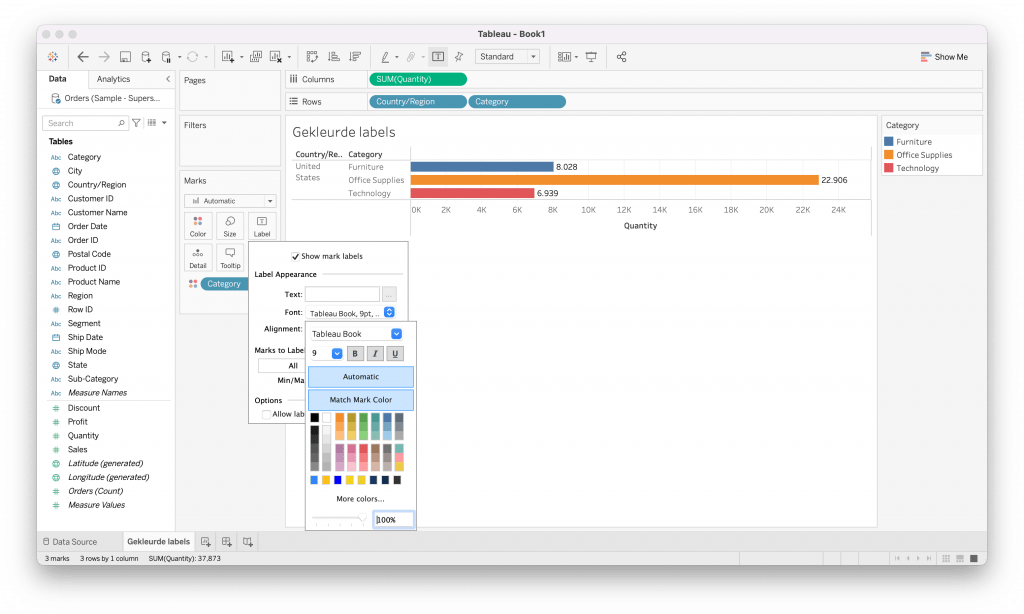Viewport: 1024px width, 614px height.
Task: Switch to the Analytics tab
Action: tap(113, 79)
